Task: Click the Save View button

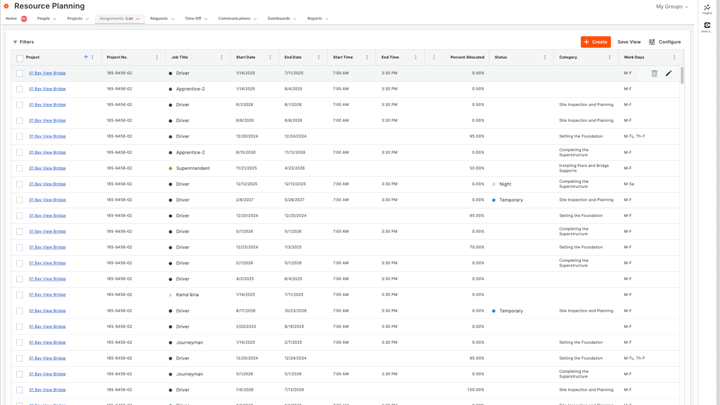Action: (x=629, y=42)
